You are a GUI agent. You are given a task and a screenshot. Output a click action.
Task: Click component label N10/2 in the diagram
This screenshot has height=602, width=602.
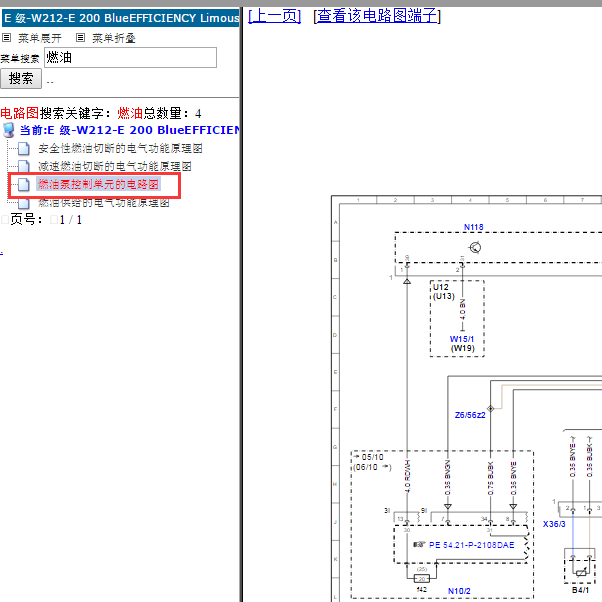[x=459, y=591]
